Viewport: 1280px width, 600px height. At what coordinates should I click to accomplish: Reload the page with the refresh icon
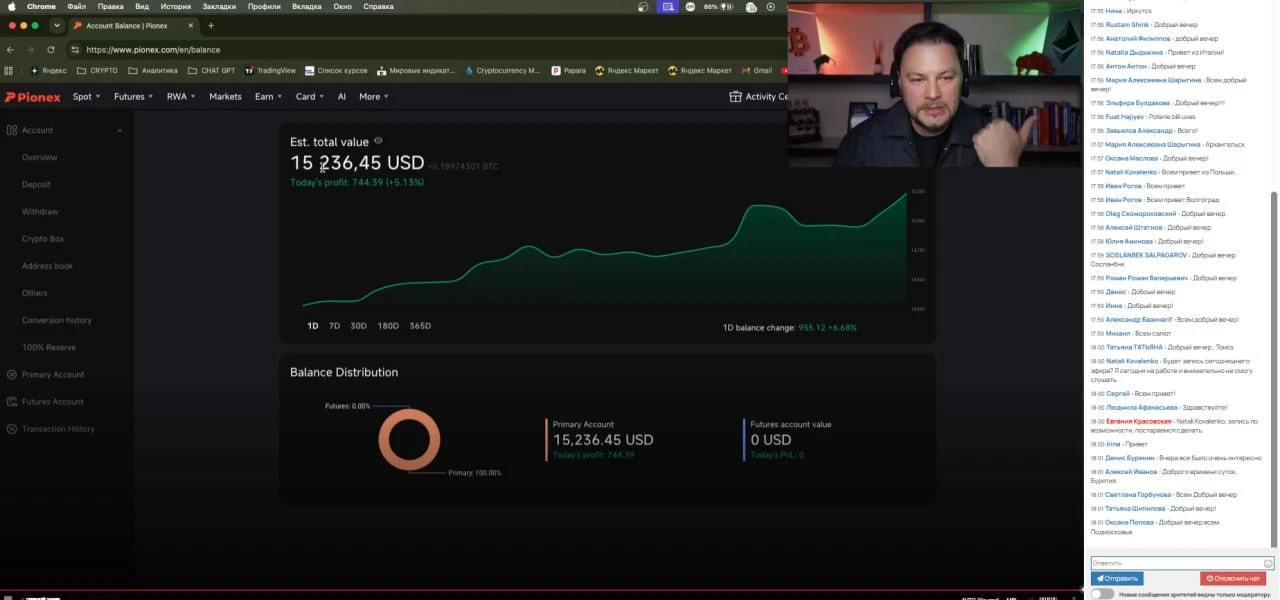[51, 49]
